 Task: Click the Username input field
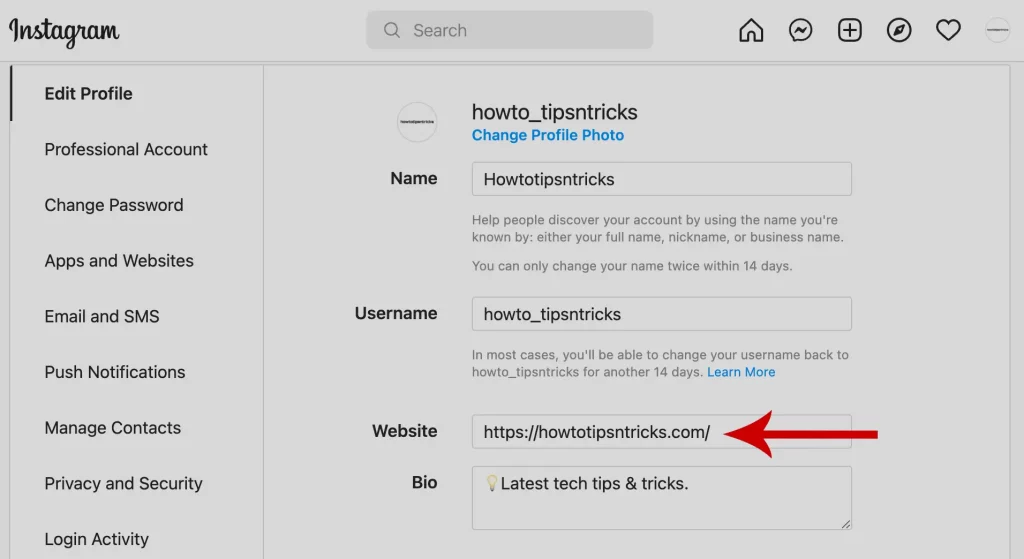point(662,314)
